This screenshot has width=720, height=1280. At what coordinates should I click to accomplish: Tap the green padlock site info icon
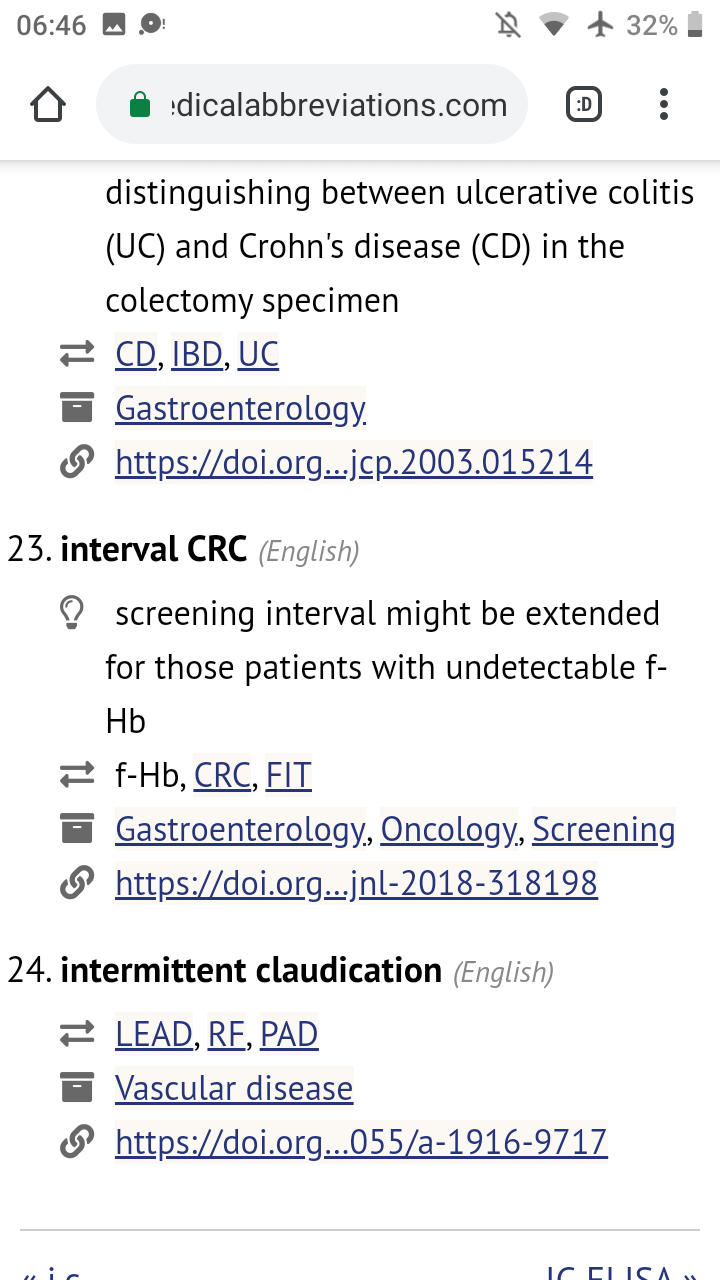click(140, 105)
